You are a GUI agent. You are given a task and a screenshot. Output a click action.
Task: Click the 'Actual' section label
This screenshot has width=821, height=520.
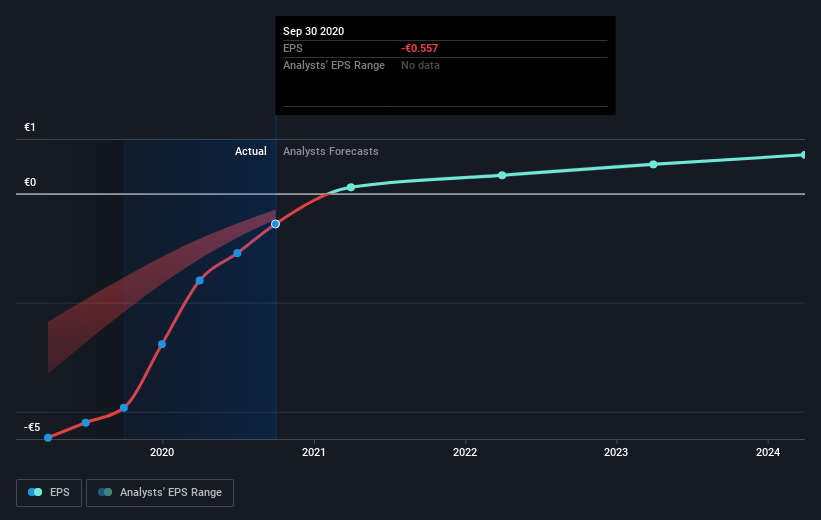[251, 151]
